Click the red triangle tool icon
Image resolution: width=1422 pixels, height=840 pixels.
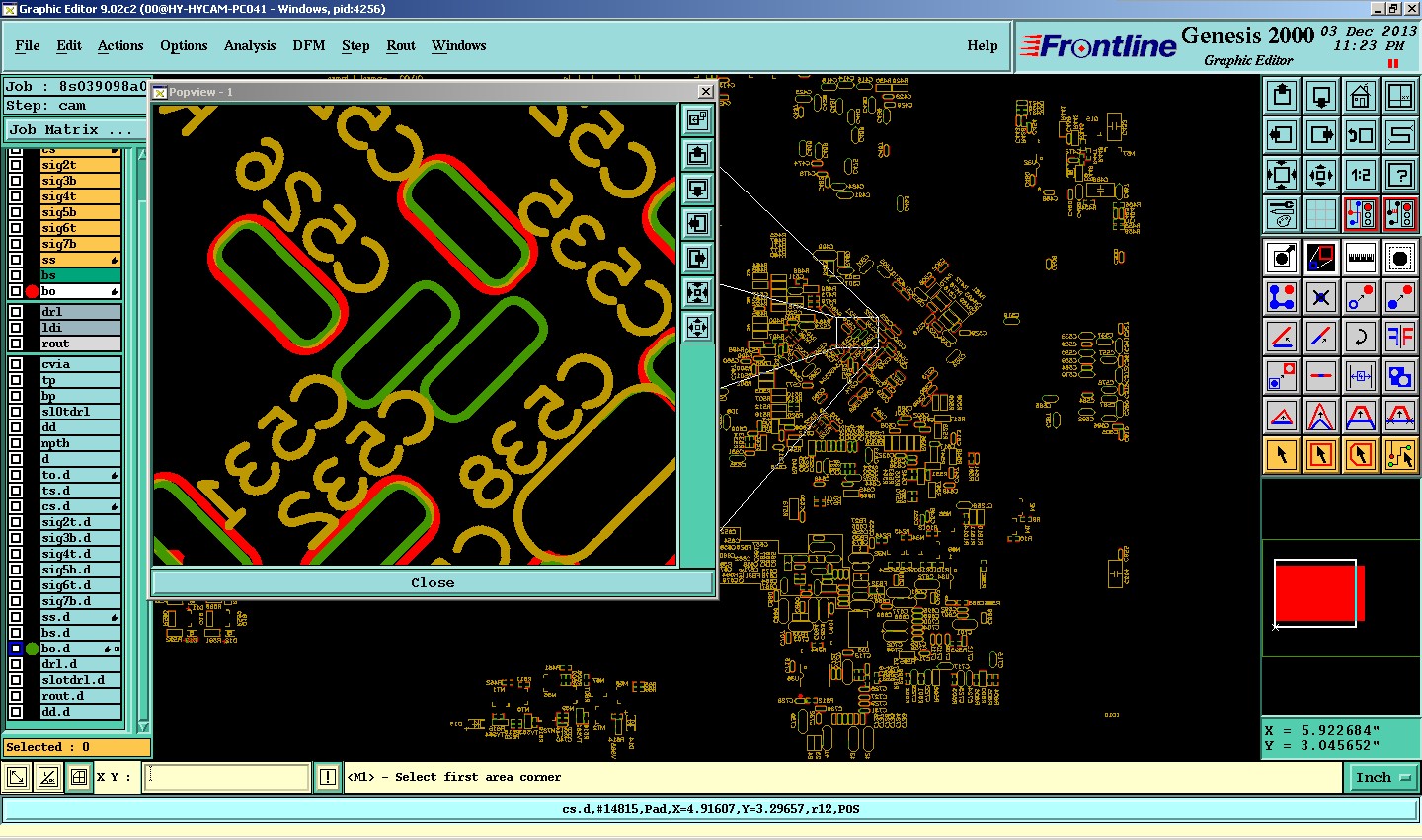pos(1282,416)
